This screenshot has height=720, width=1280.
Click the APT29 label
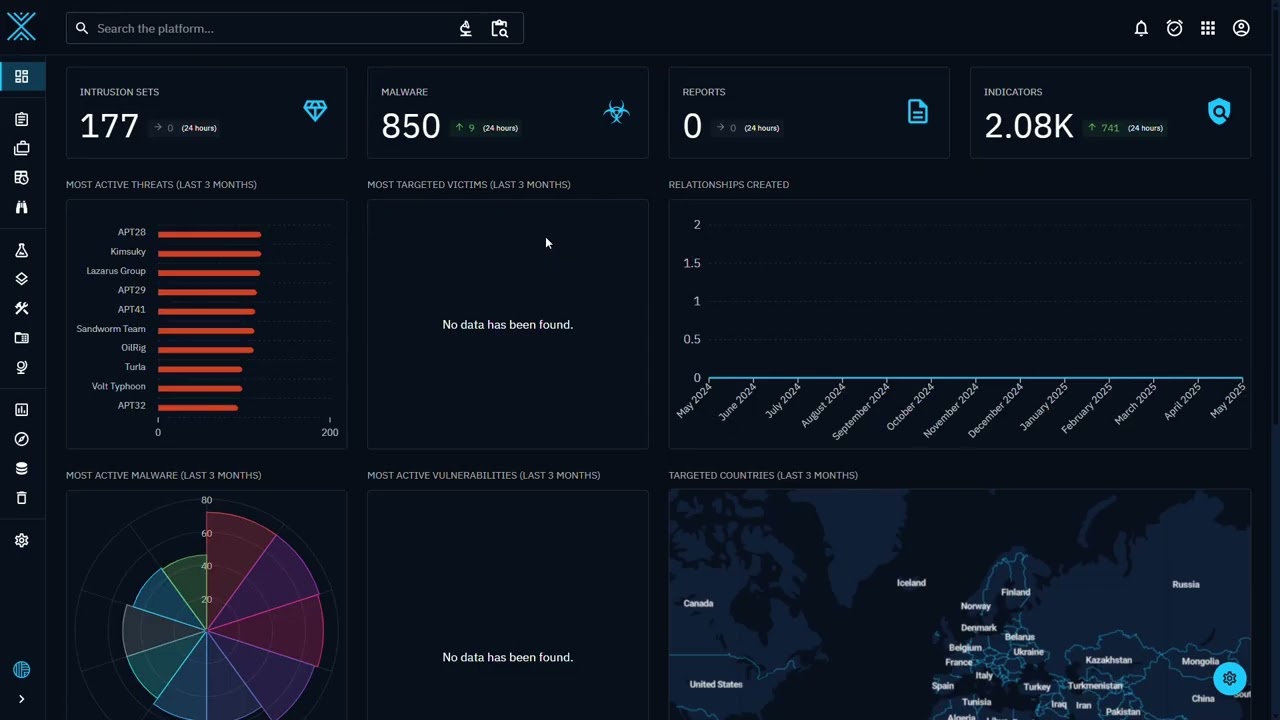tap(132, 290)
